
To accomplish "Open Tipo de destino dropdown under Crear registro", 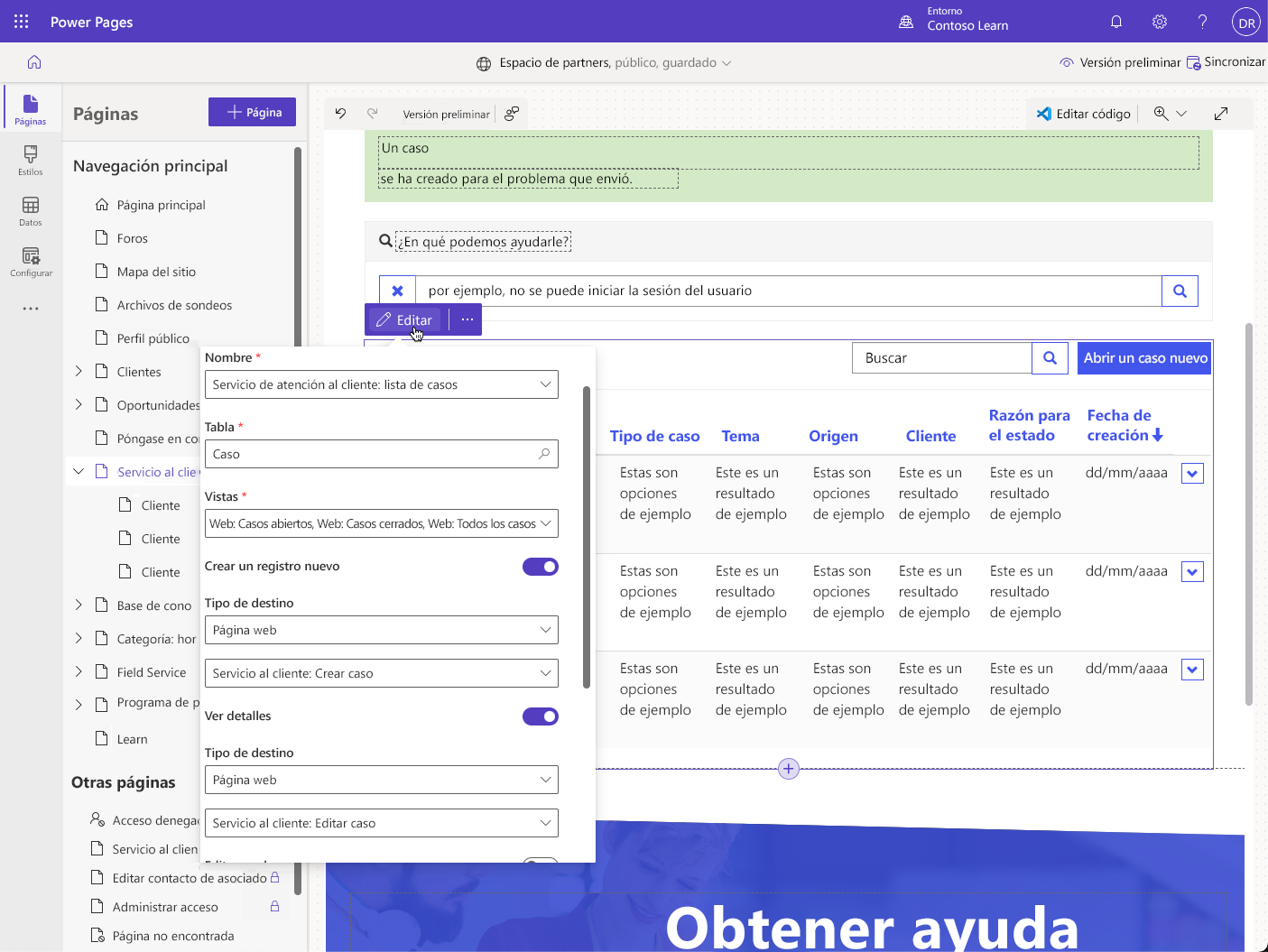I will (x=382, y=630).
